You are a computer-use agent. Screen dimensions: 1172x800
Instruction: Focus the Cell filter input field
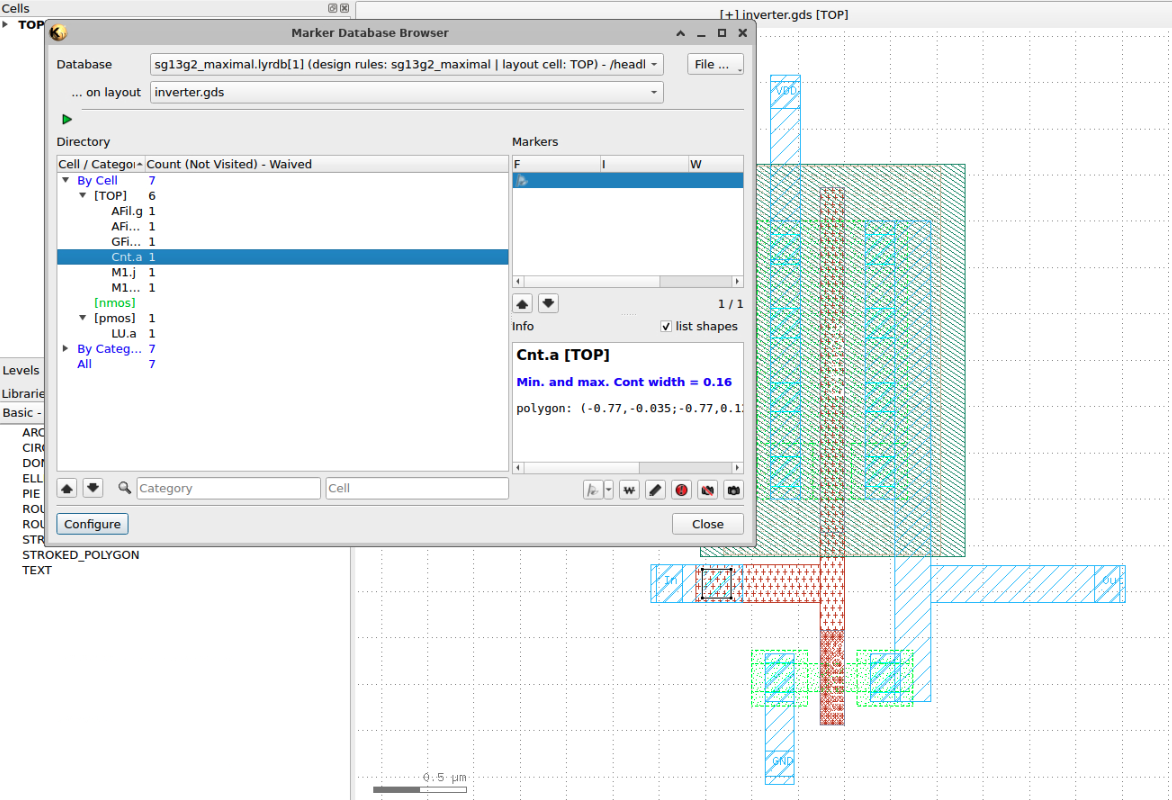click(417, 488)
